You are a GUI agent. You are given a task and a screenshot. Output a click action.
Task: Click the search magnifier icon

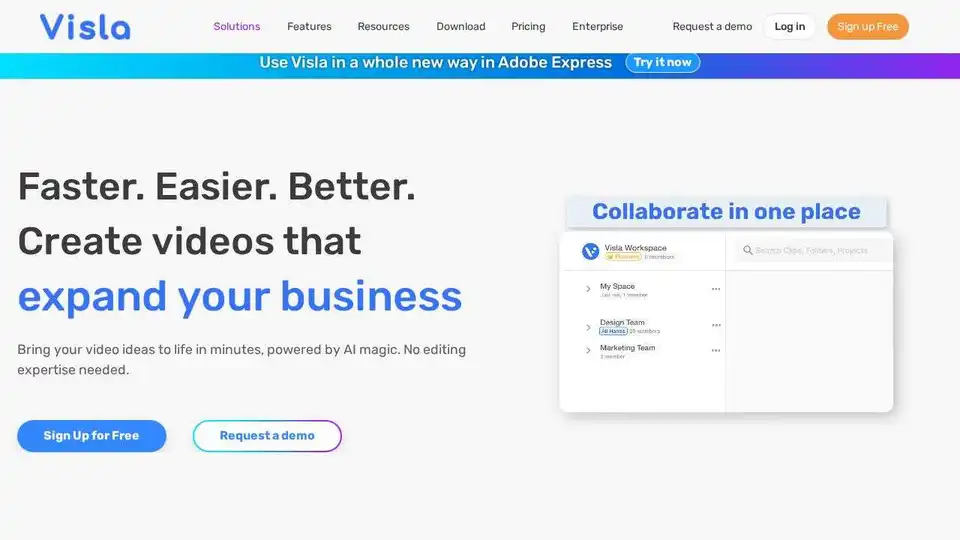(748, 250)
